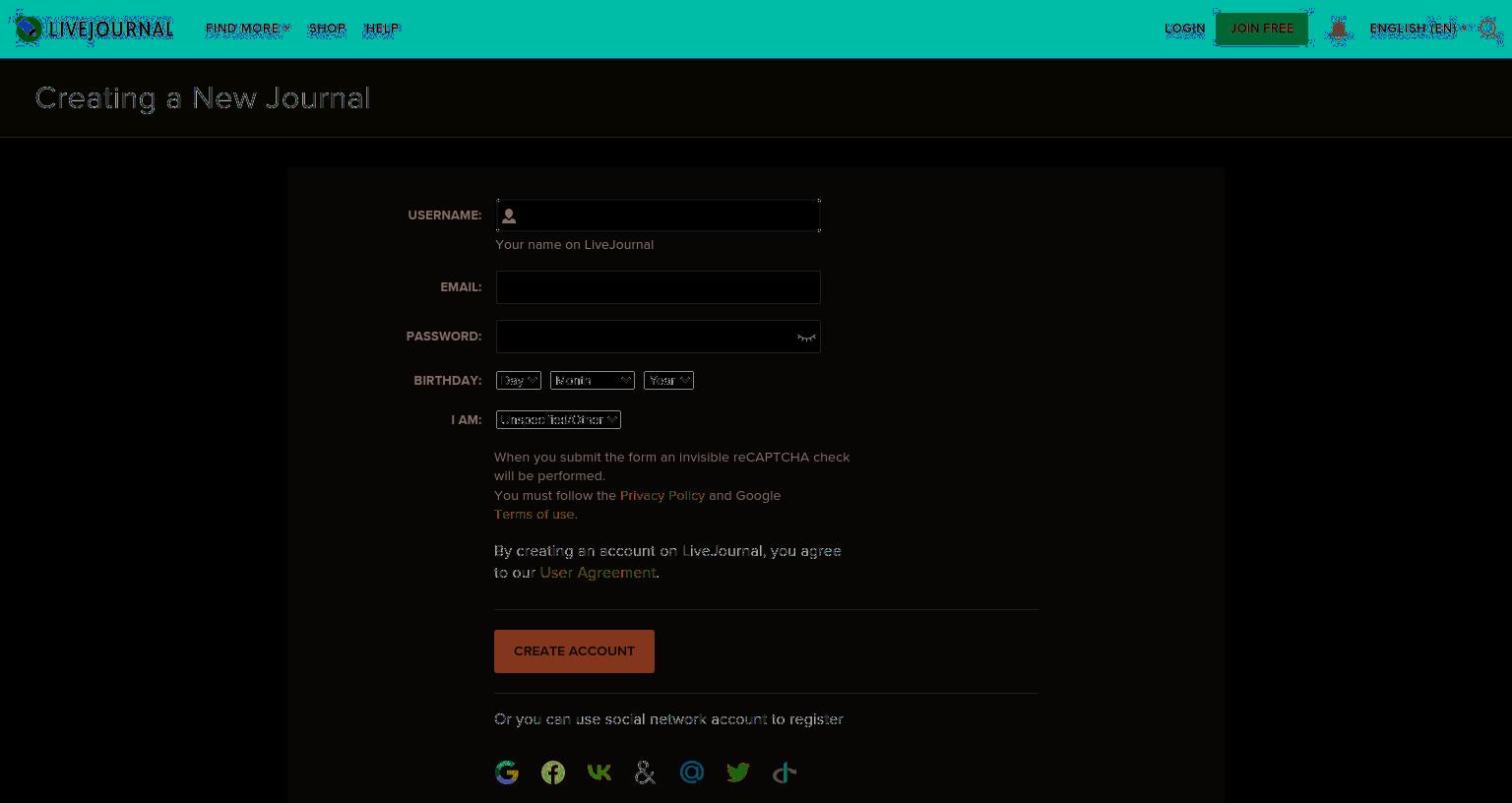Open the English (EN) language dropdown
Image resolution: width=1512 pixels, height=803 pixels.
click(x=1418, y=29)
